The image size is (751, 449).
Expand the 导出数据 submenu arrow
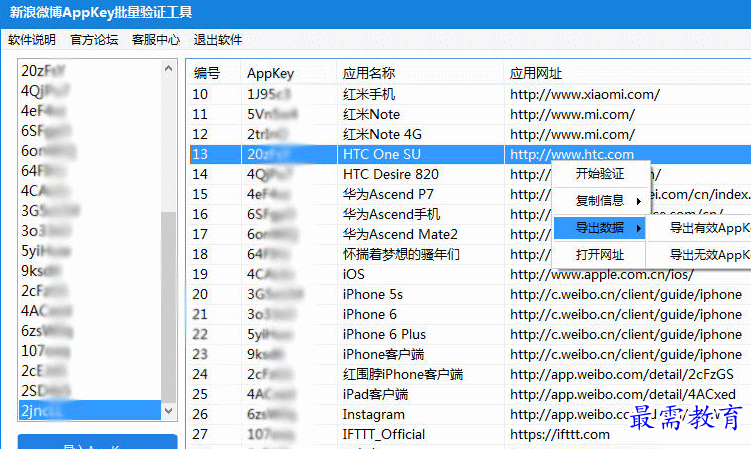pos(638,229)
